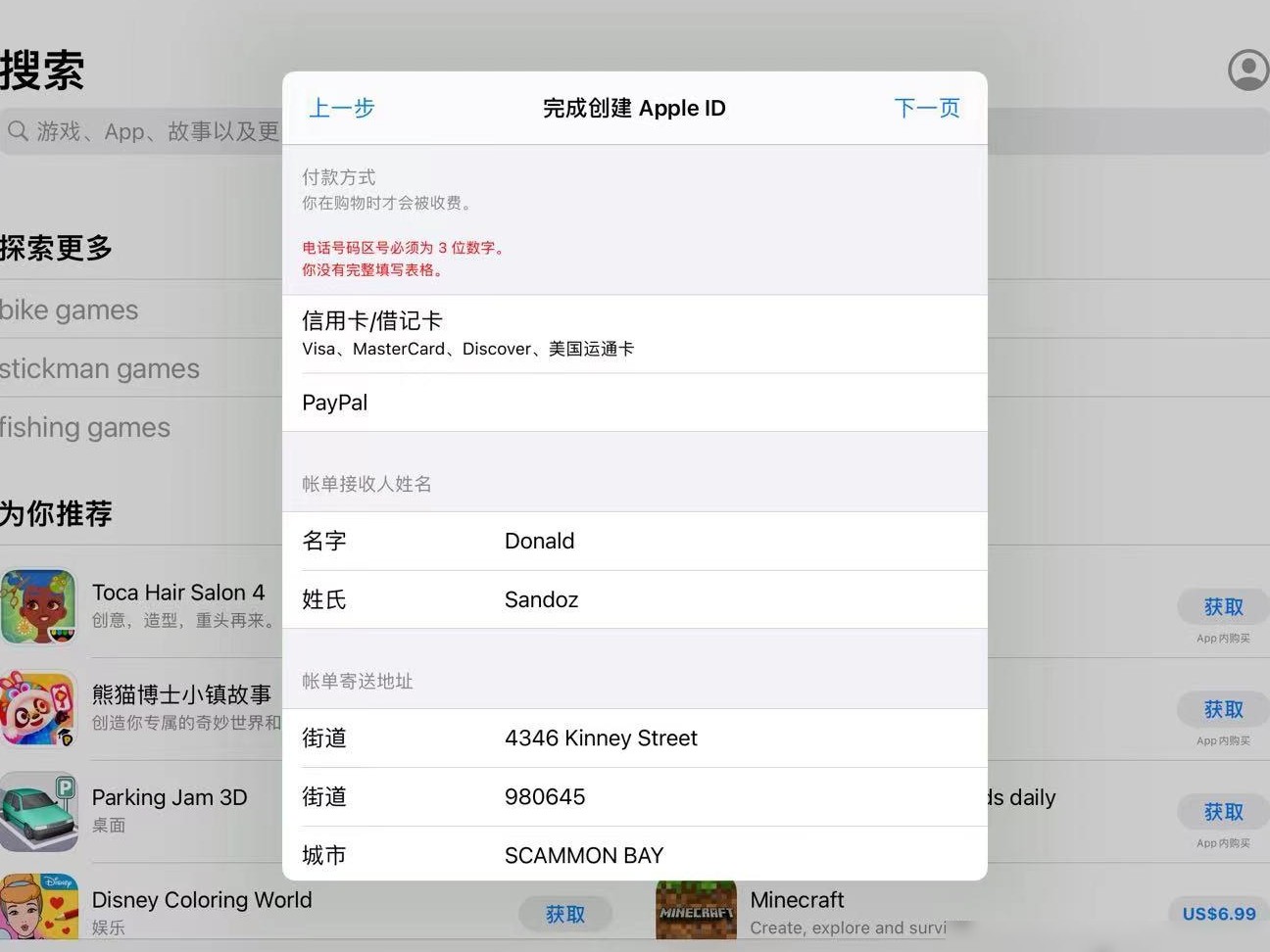This screenshot has width=1270, height=952.
Task: Tap the 你没有完整填写表格 error message
Action: coord(373,269)
